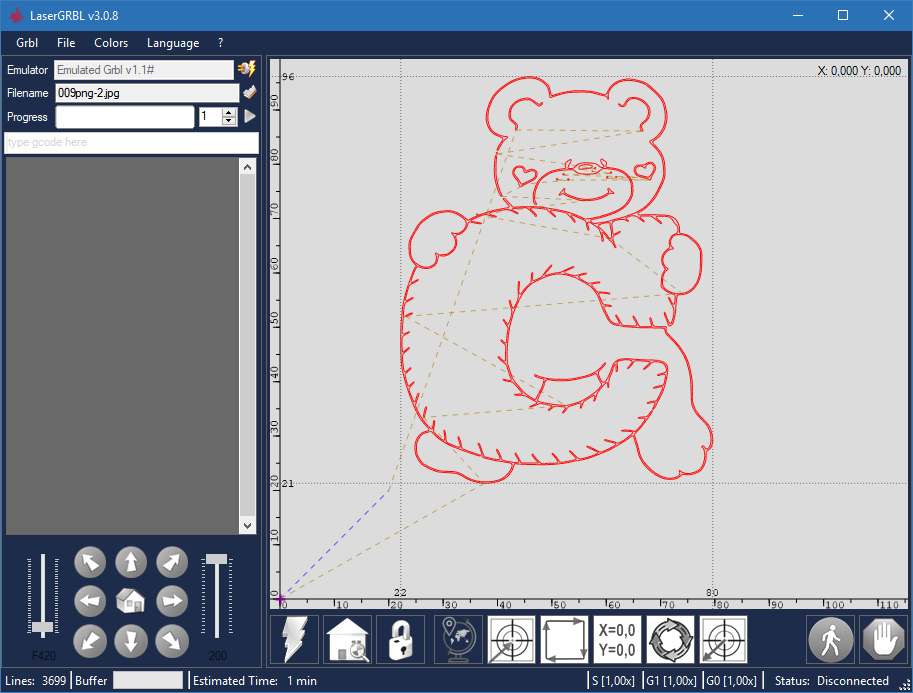The image size is (913, 693).
Task: Minimize the LaserGRBL window
Action: (798, 15)
